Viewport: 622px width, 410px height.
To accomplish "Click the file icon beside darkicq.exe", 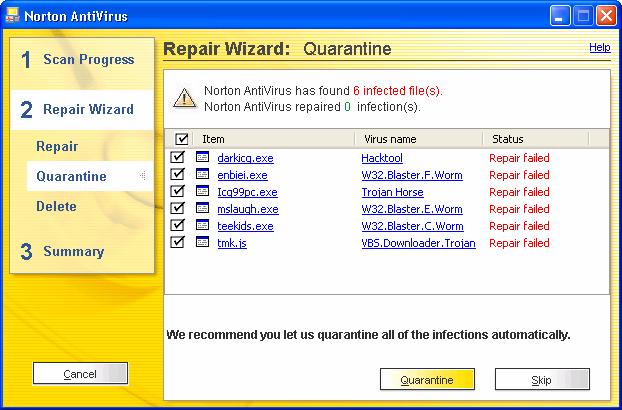I will (x=202, y=157).
